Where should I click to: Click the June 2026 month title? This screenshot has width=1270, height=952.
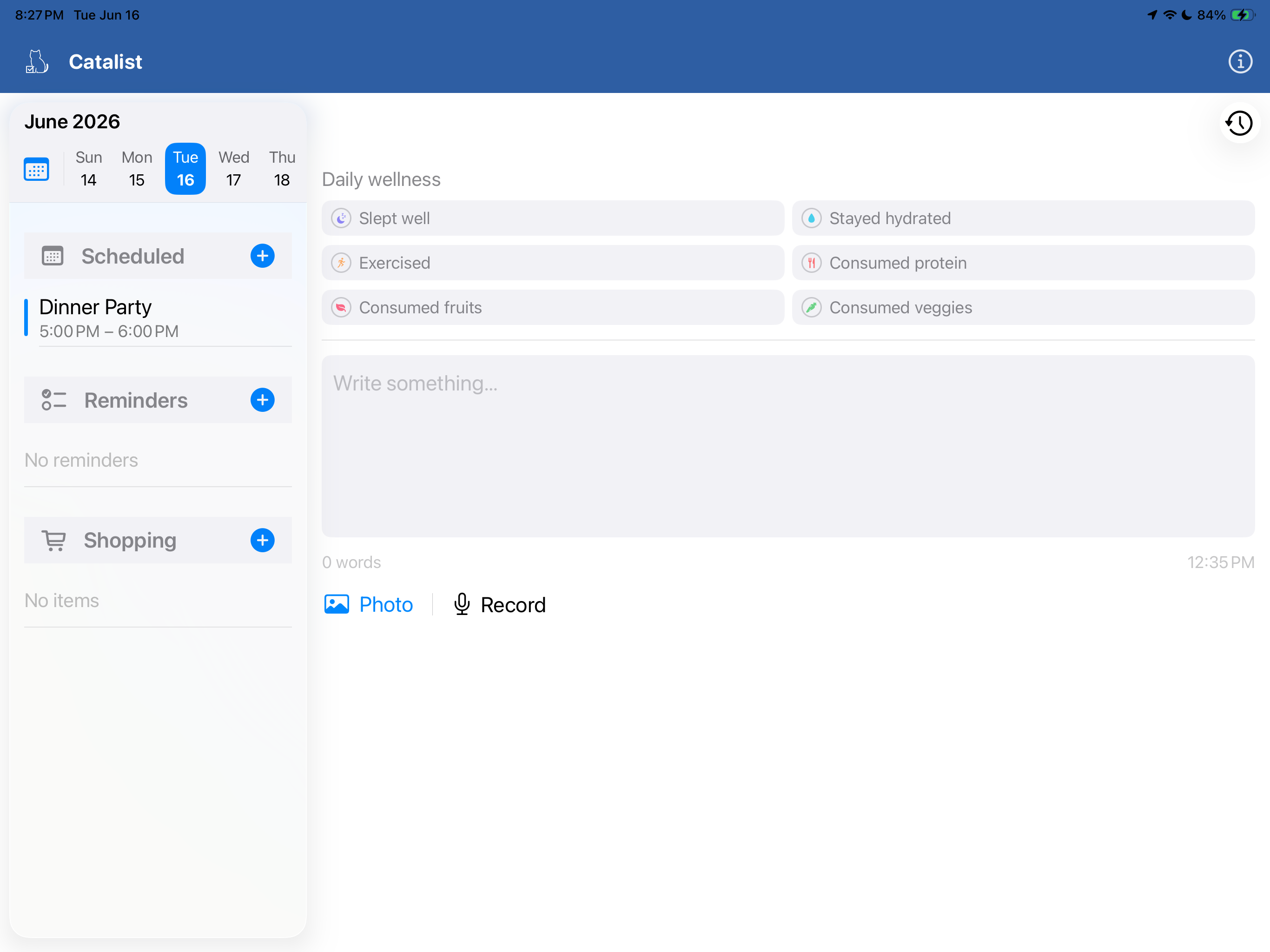coord(73,122)
